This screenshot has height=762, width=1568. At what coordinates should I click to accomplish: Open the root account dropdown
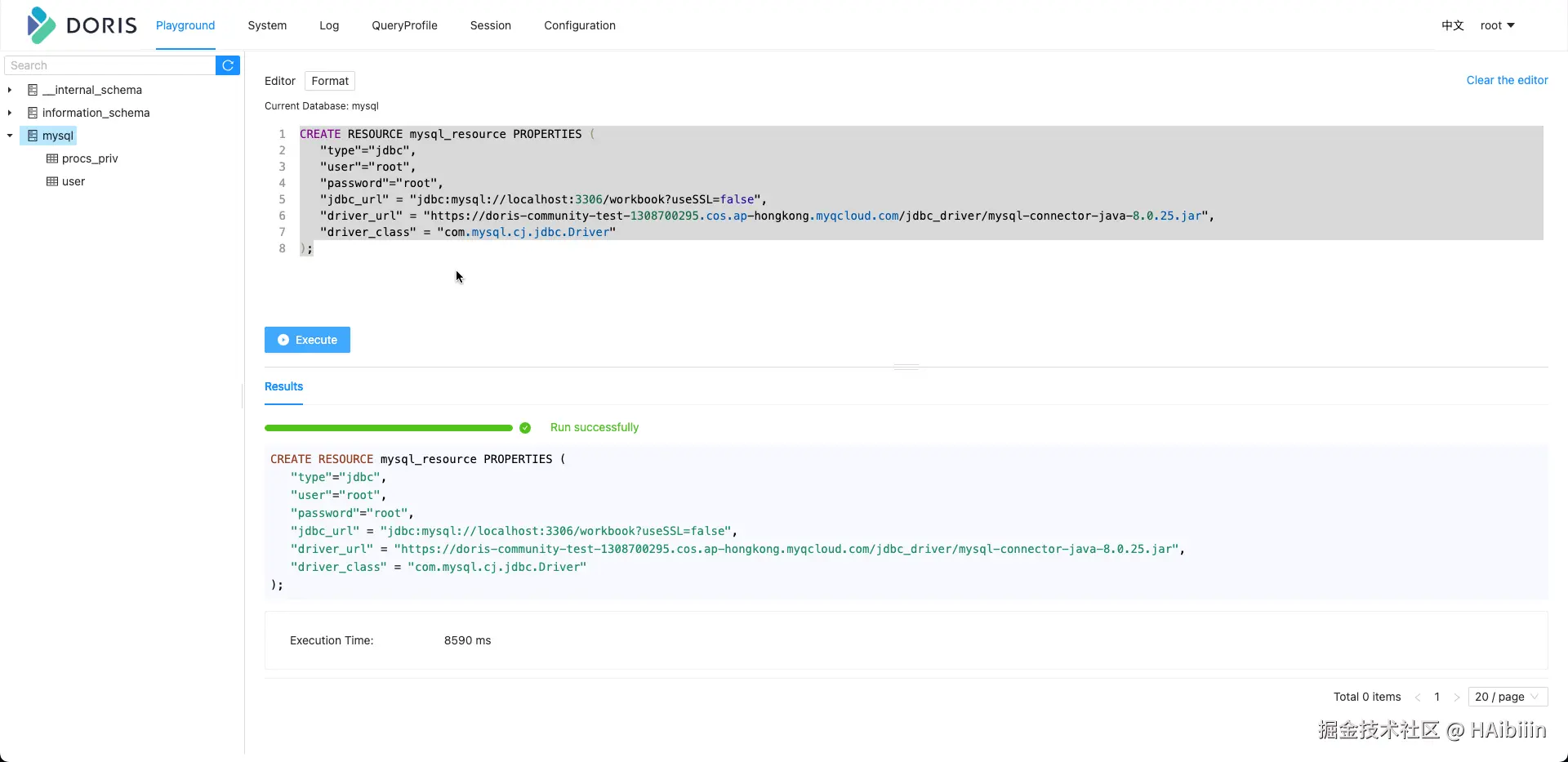pos(1498,25)
